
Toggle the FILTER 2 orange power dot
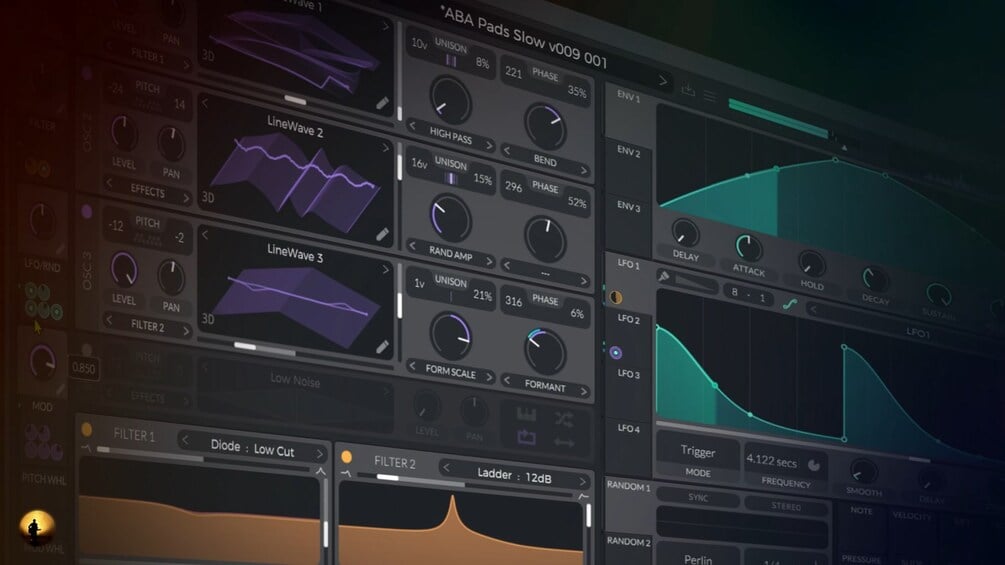click(346, 457)
